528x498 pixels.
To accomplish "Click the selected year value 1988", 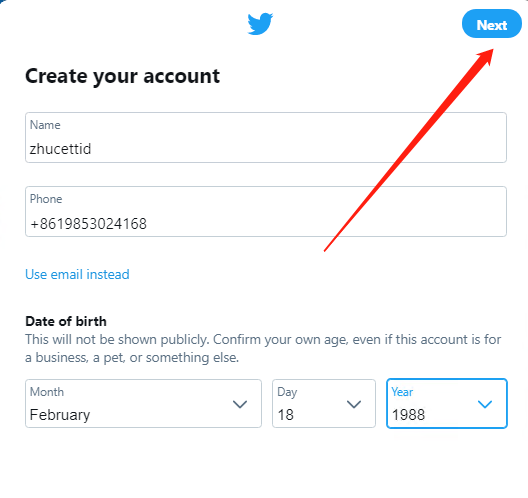I will [x=408, y=415].
